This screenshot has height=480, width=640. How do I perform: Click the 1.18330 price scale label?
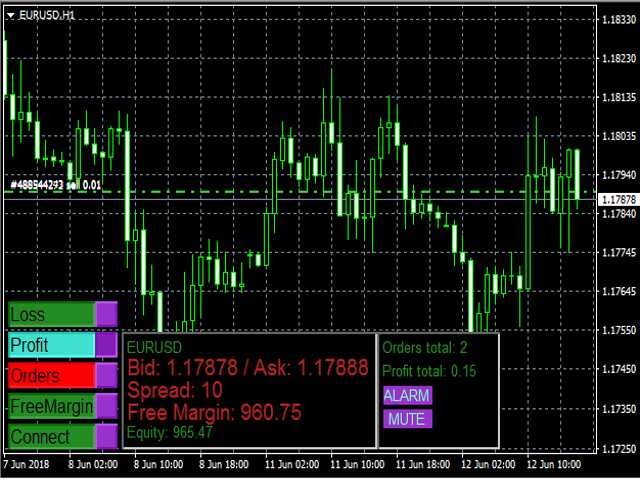[619, 19]
